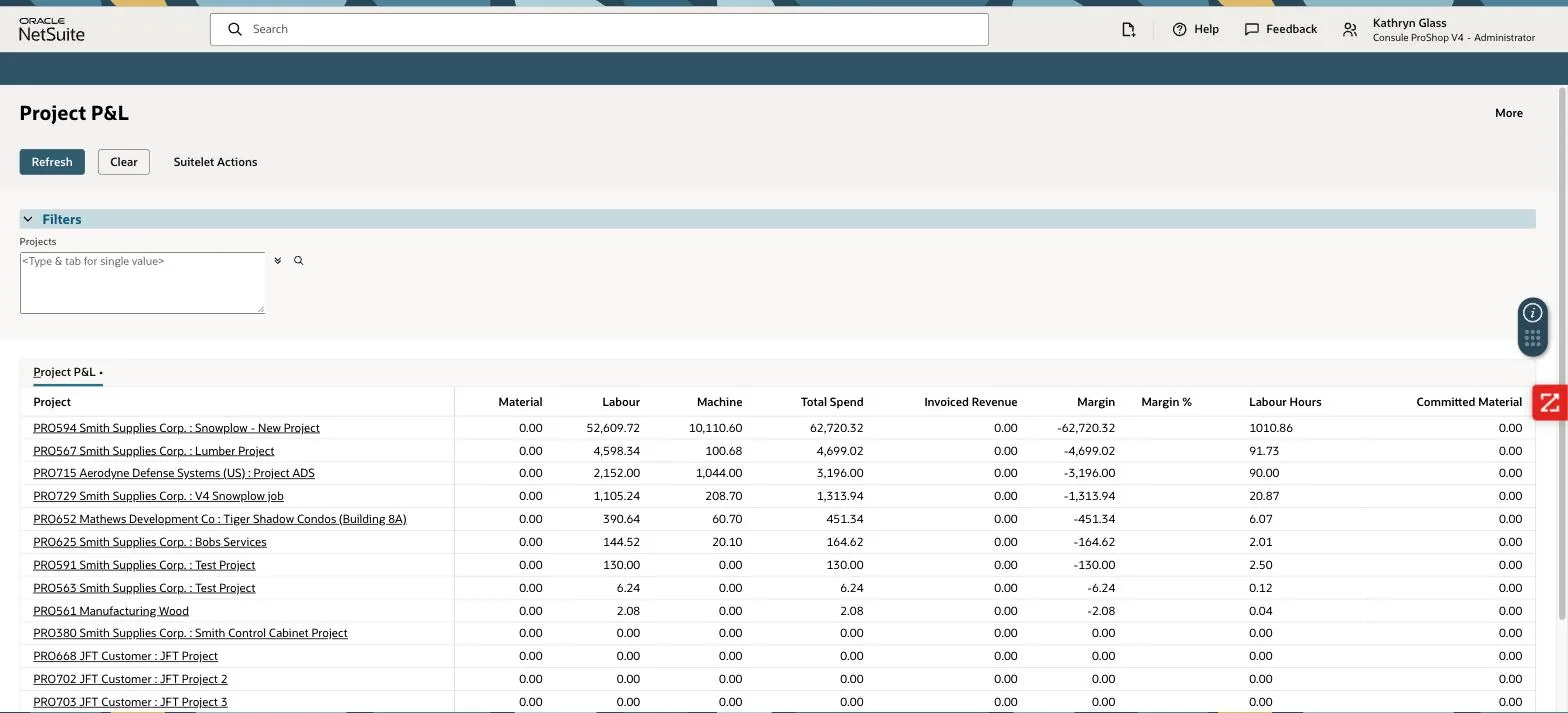Expand the Projects multi-select double arrow
This screenshot has height=713, width=1568.
pos(278,260)
